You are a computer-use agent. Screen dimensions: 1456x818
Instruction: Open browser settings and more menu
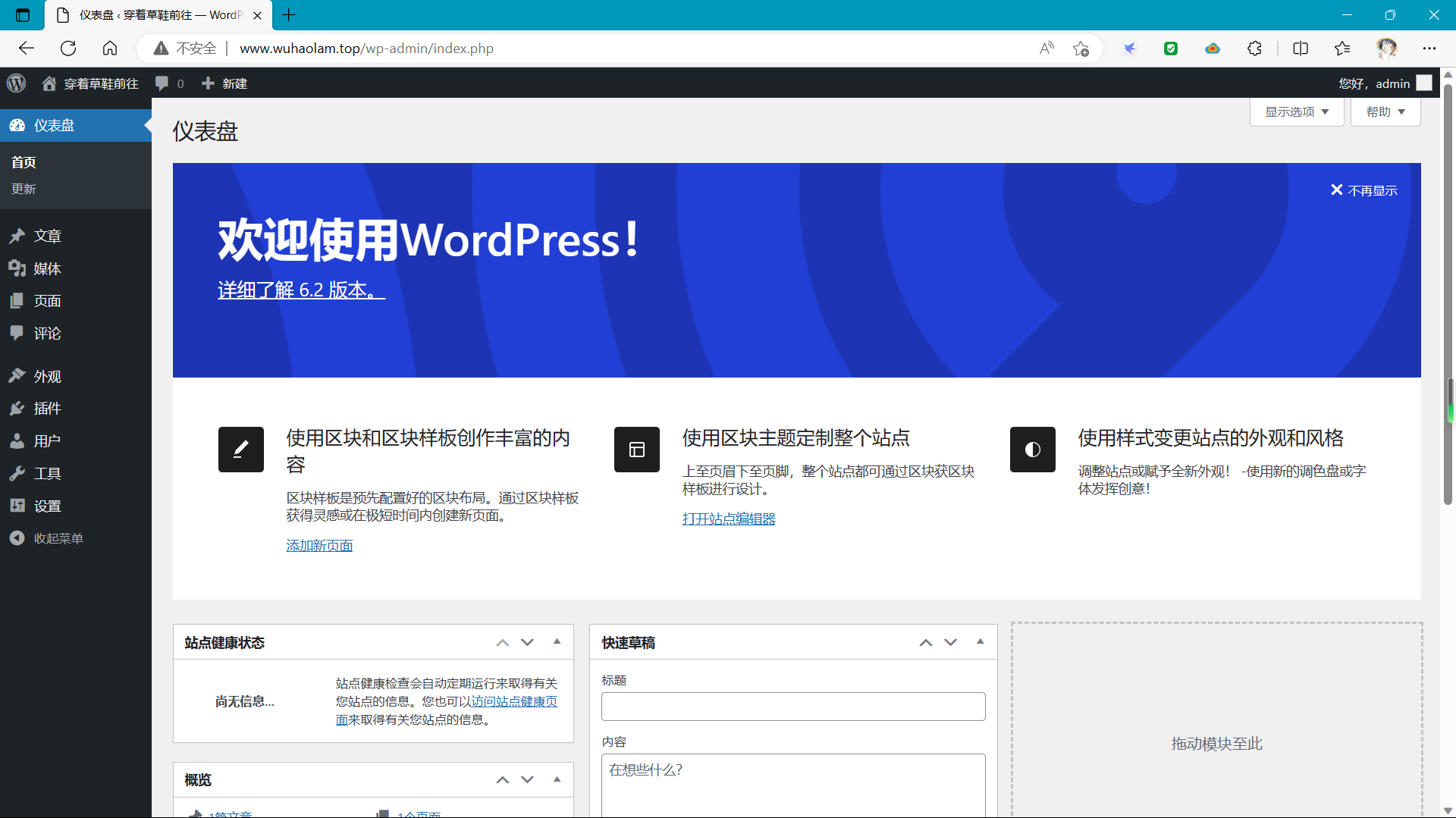point(1429,49)
